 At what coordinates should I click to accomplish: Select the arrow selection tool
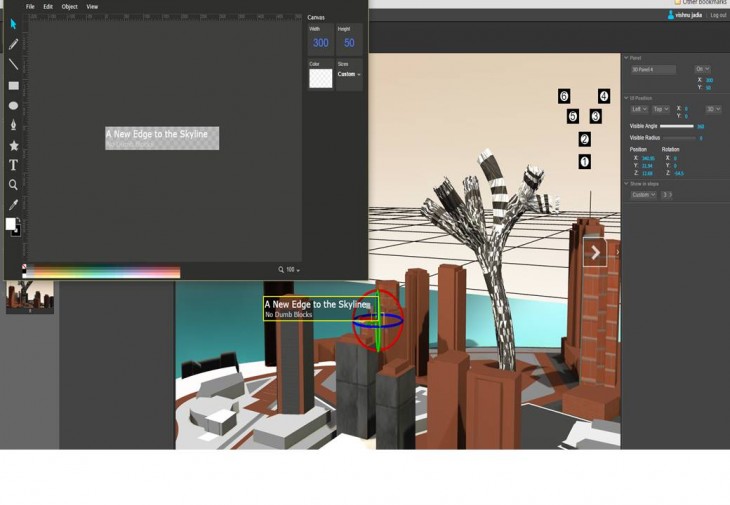coord(13,24)
